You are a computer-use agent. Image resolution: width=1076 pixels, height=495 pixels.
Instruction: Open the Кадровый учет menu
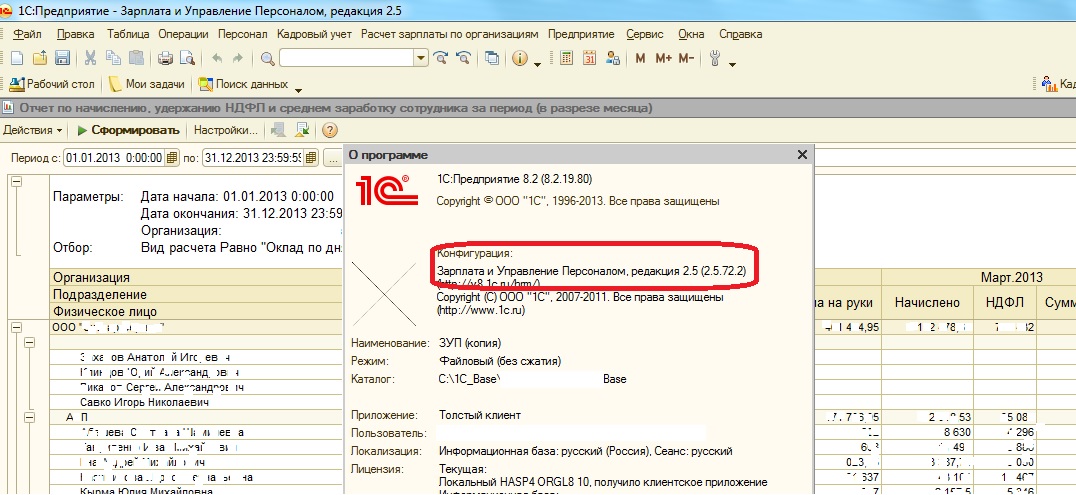point(314,34)
